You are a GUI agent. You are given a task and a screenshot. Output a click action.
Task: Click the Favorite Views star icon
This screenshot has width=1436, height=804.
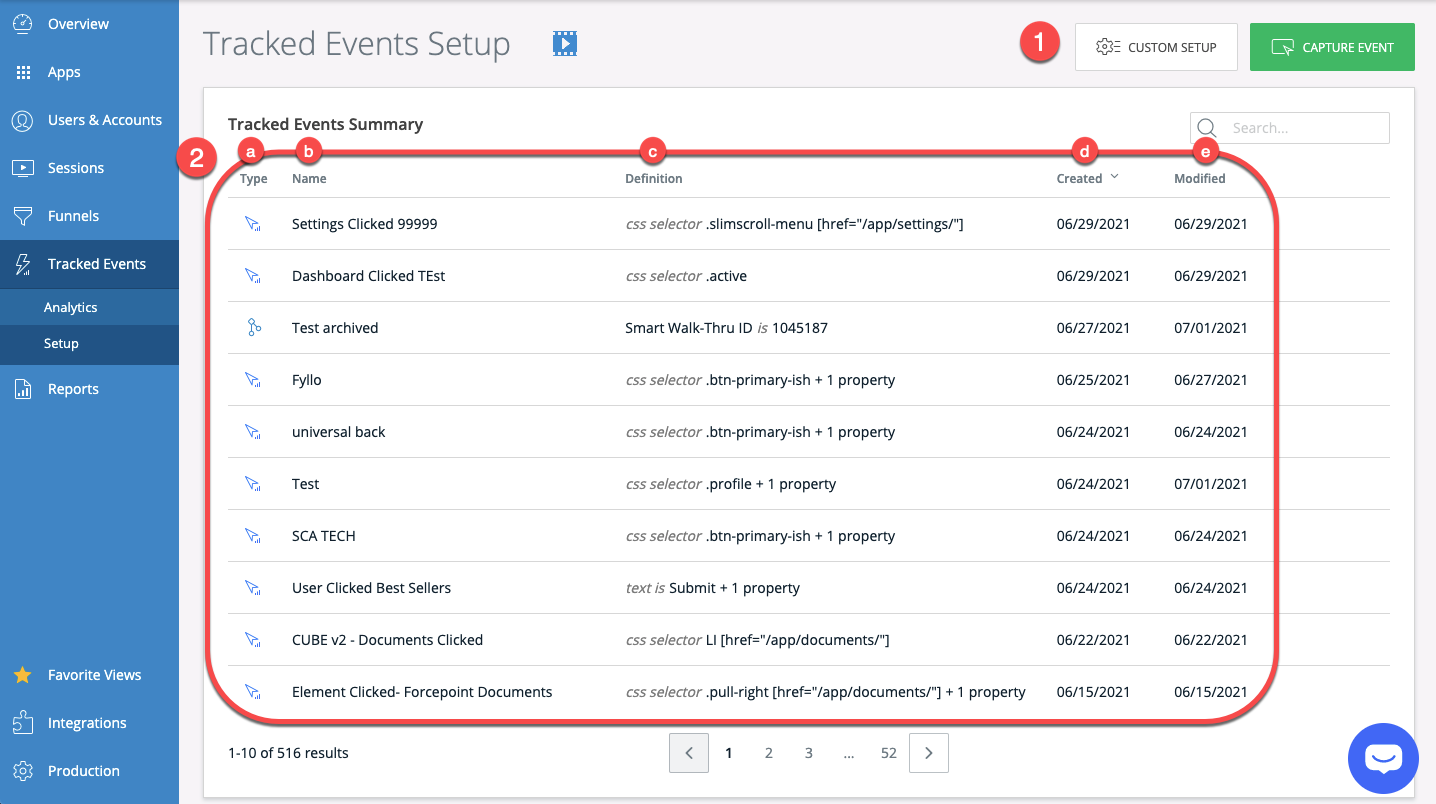pos(23,675)
